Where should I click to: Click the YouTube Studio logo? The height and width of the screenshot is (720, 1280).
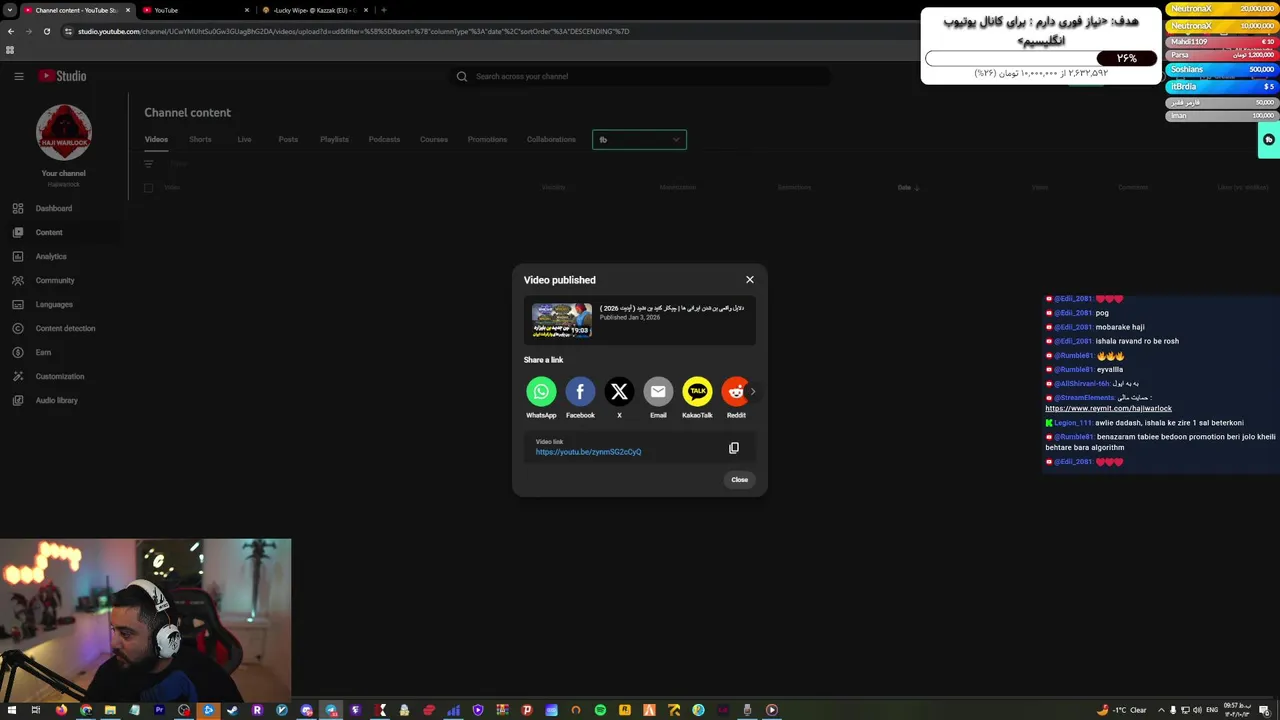point(62,76)
